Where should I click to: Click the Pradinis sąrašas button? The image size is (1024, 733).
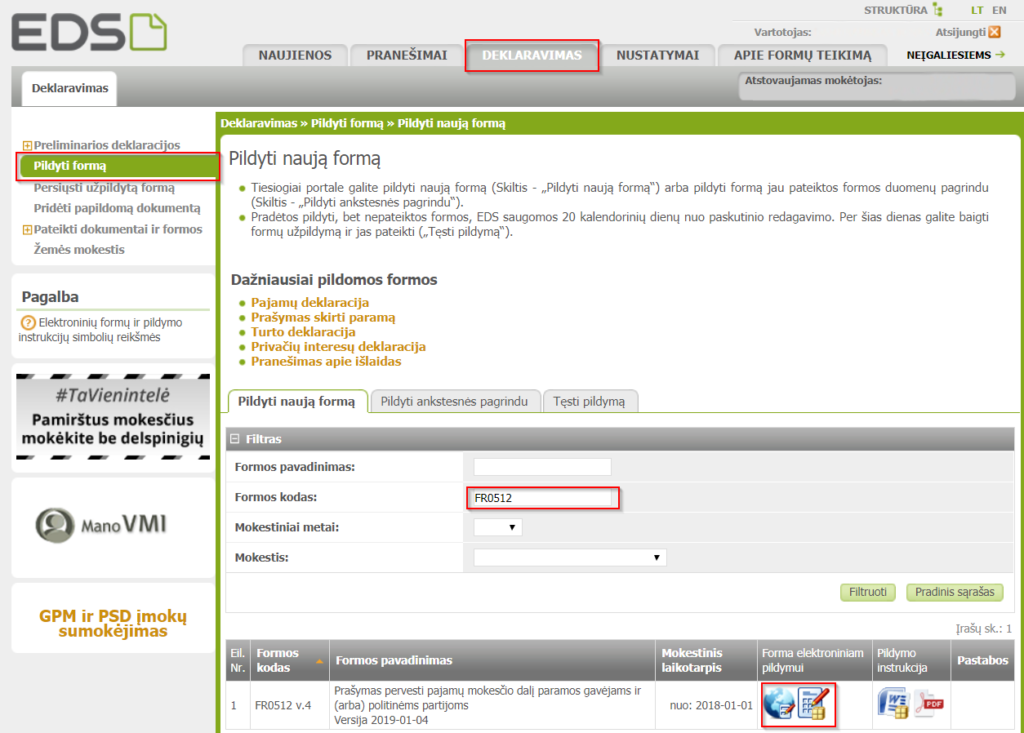pos(955,592)
